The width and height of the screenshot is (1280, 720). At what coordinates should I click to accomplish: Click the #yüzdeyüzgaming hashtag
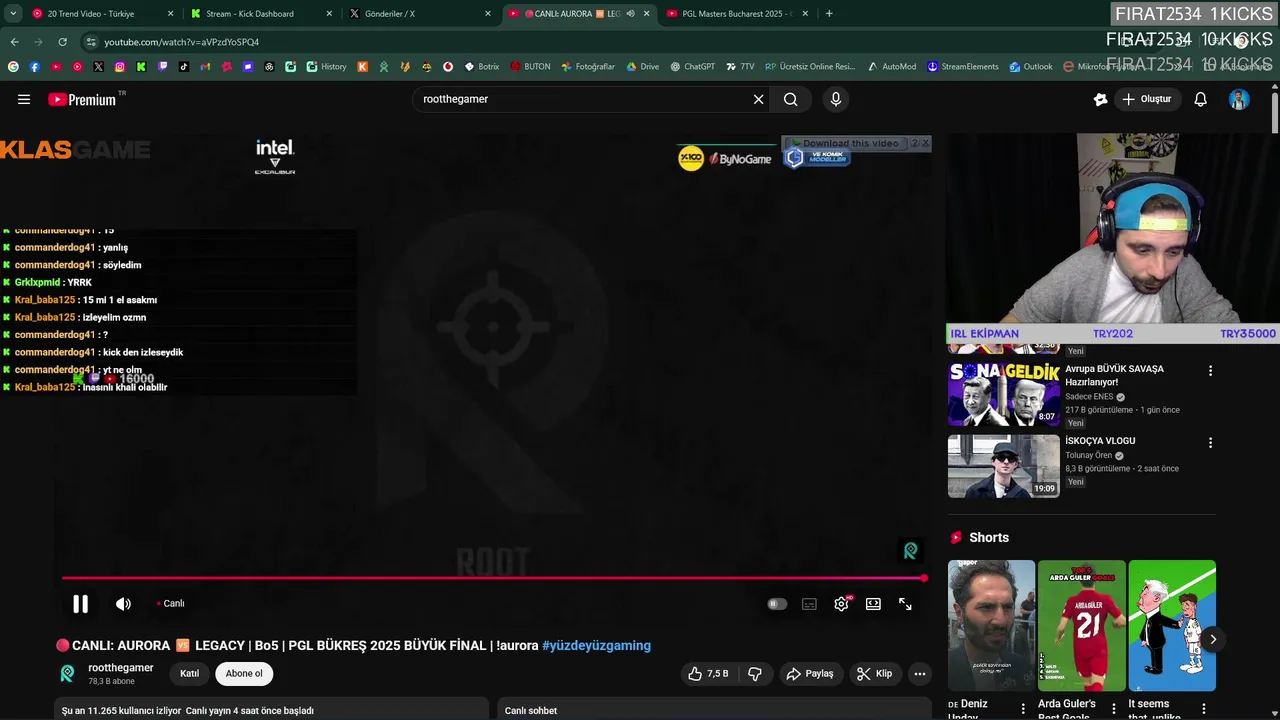[x=596, y=646]
